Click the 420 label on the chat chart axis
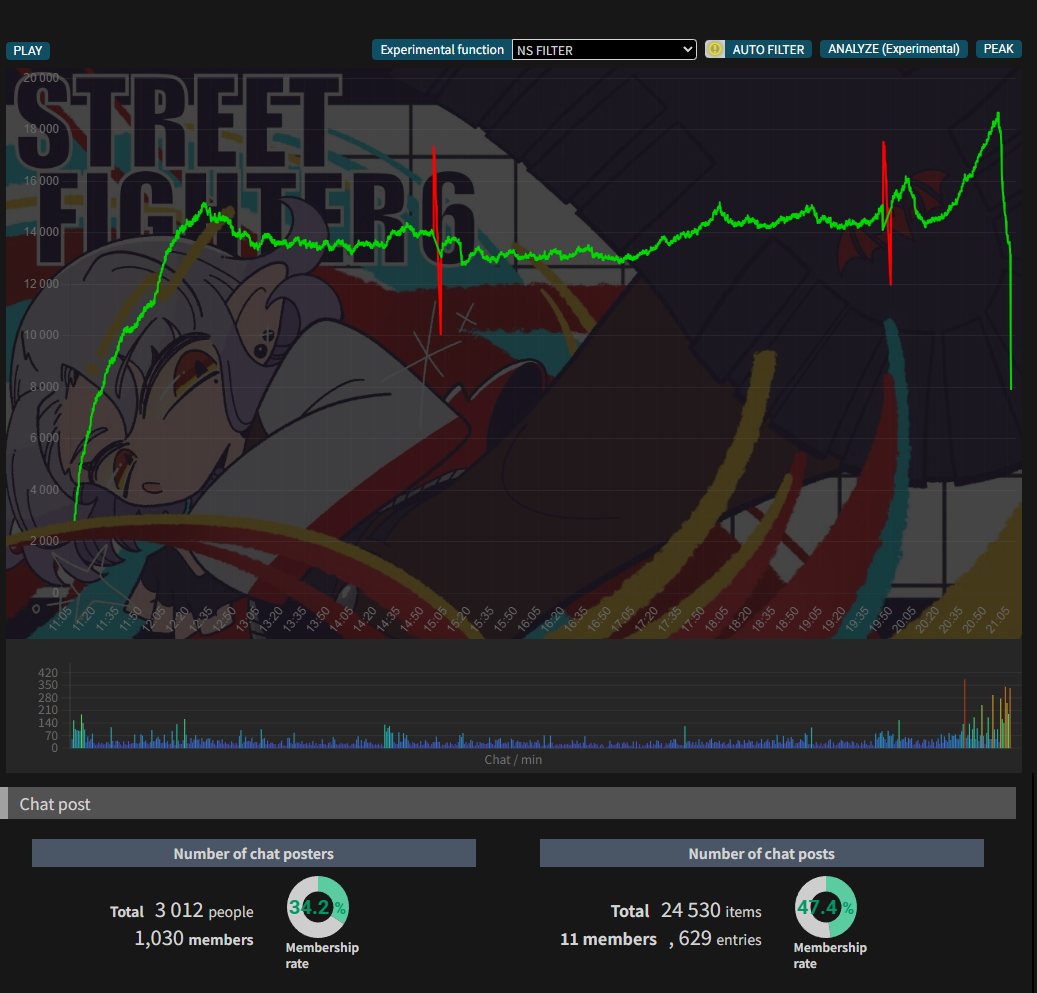This screenshot has height=993, width=1037. 48,673
